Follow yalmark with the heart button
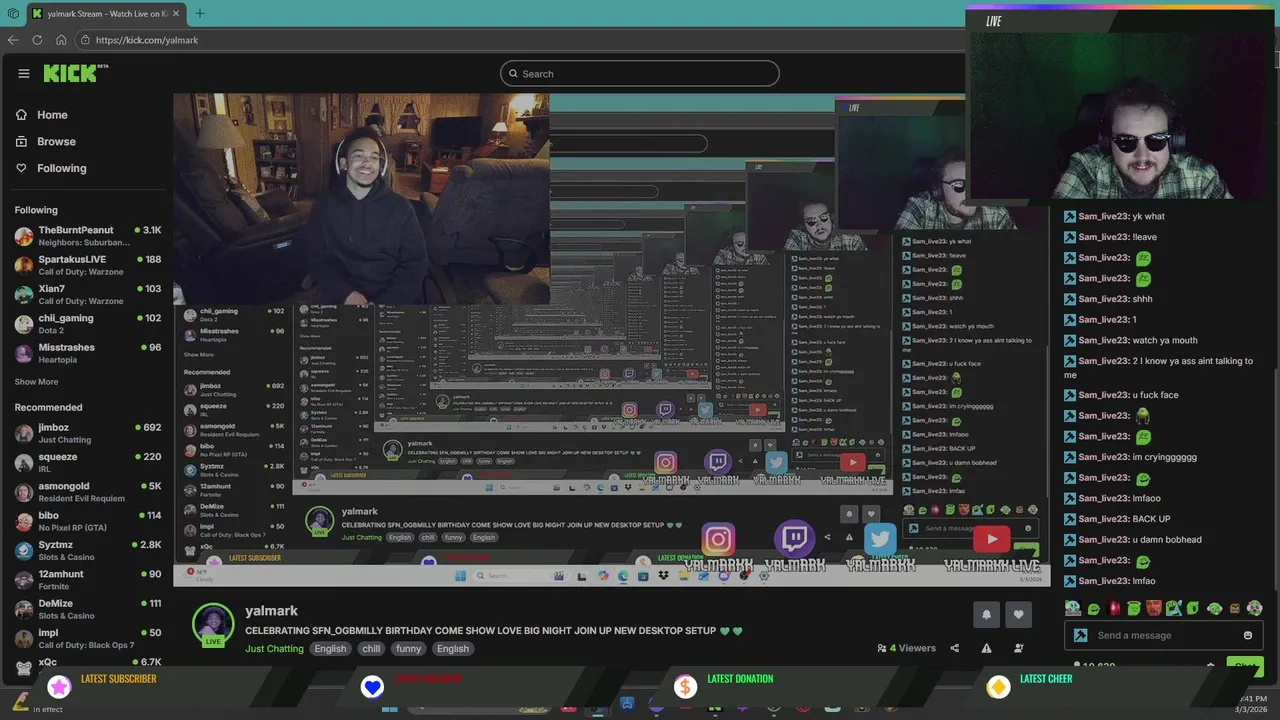 point(1019,614)
